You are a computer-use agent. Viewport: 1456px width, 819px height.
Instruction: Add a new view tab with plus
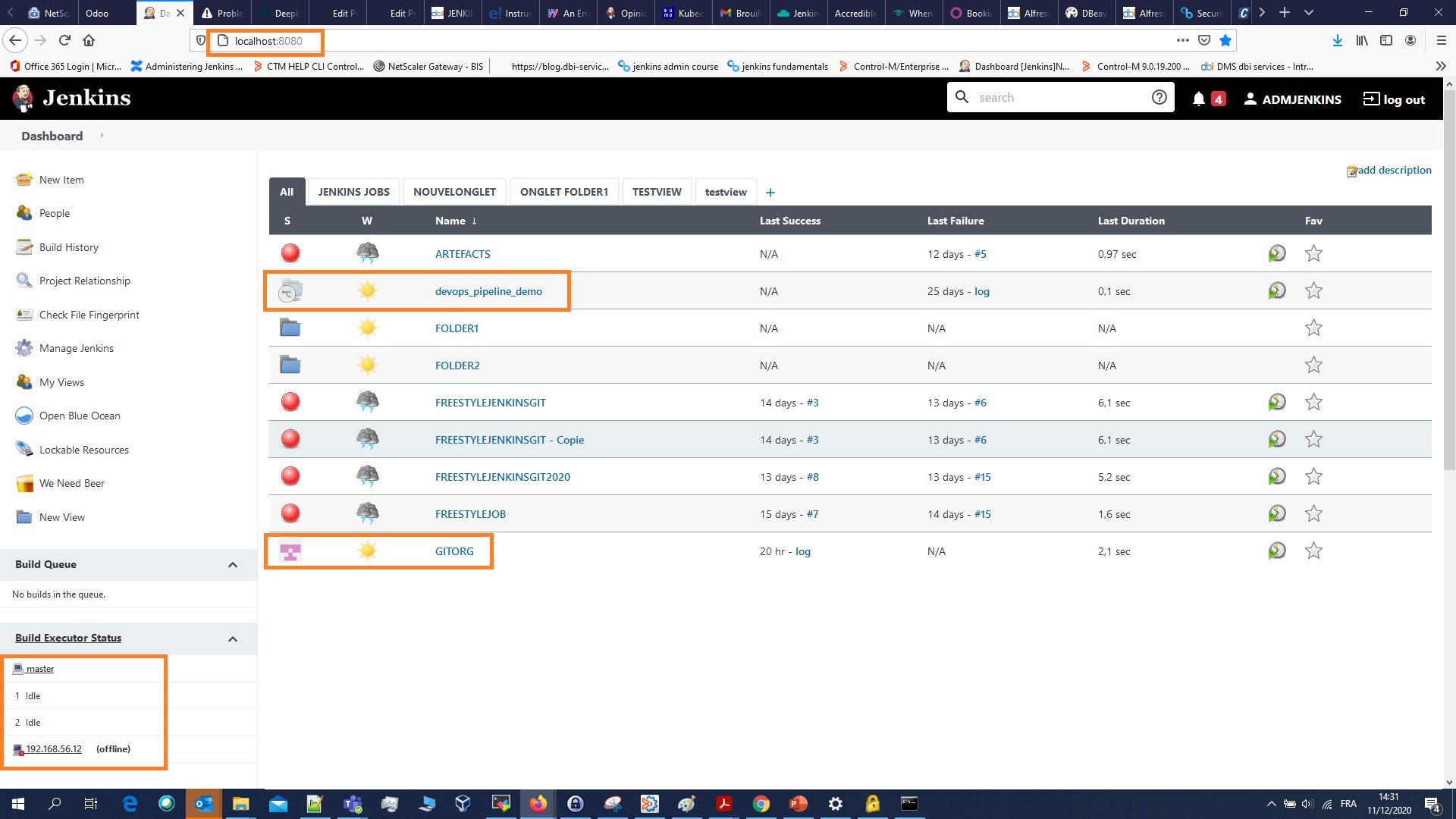click(770, 193)
